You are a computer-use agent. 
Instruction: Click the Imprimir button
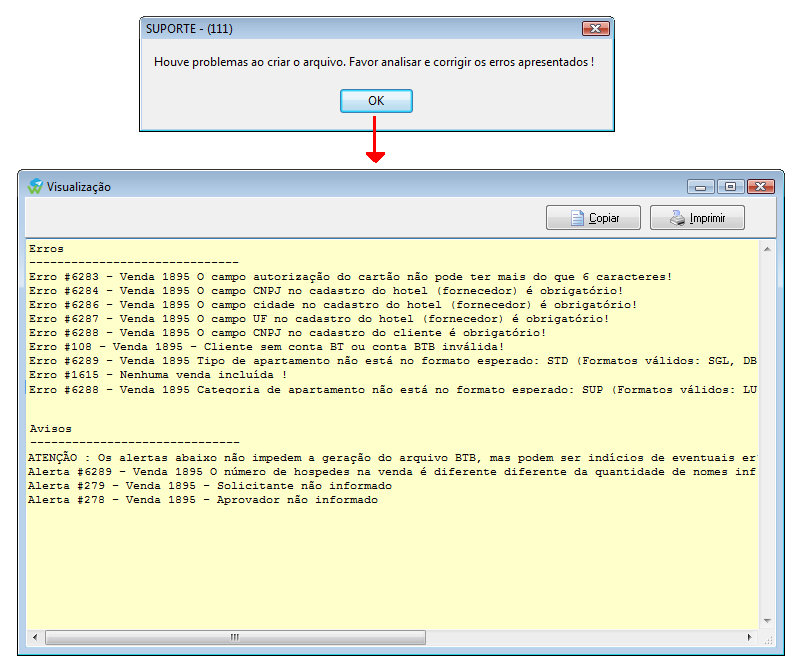697,218
